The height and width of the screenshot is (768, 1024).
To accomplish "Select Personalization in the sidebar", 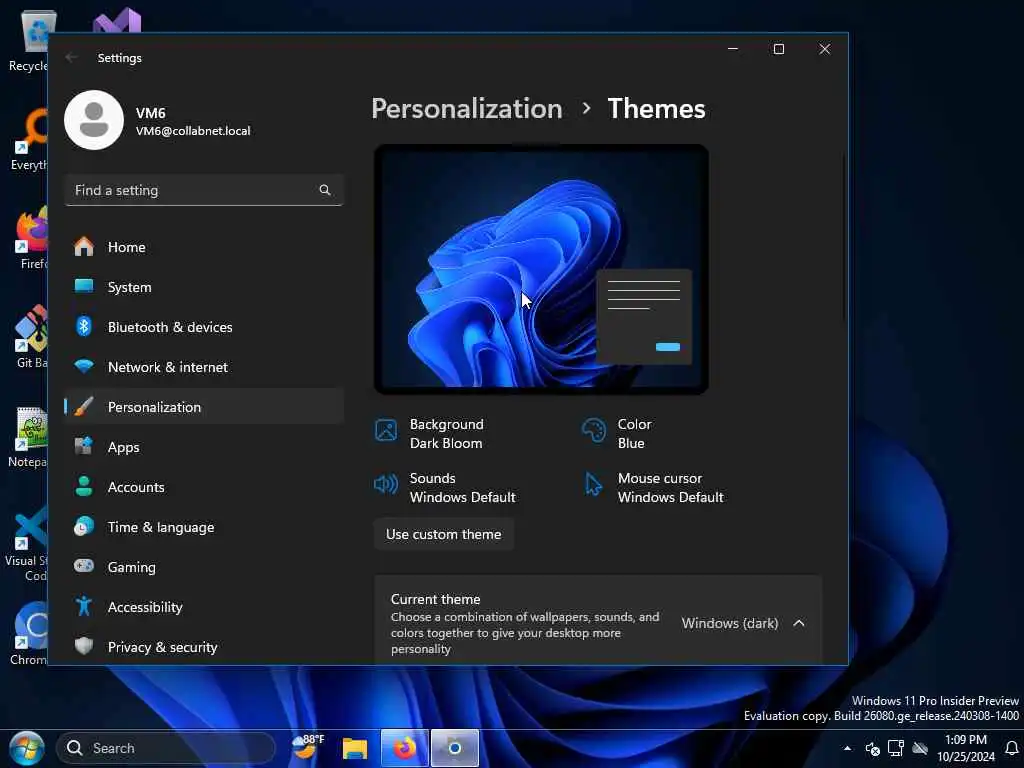I will [x=204, y=406].
